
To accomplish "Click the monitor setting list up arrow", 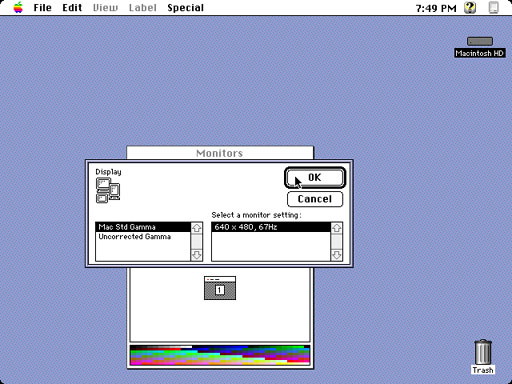I will coord(337,228).
